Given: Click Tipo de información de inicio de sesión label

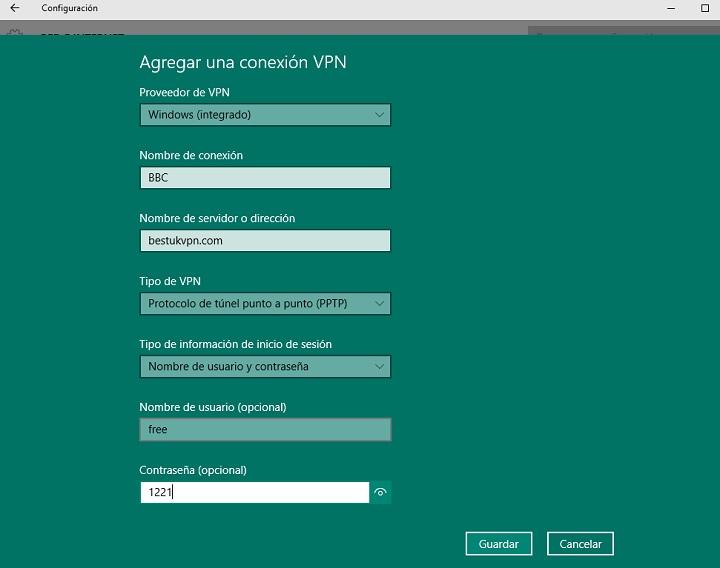Looking at the screenshot, I should pyautogui.click(x=236, y=344).
